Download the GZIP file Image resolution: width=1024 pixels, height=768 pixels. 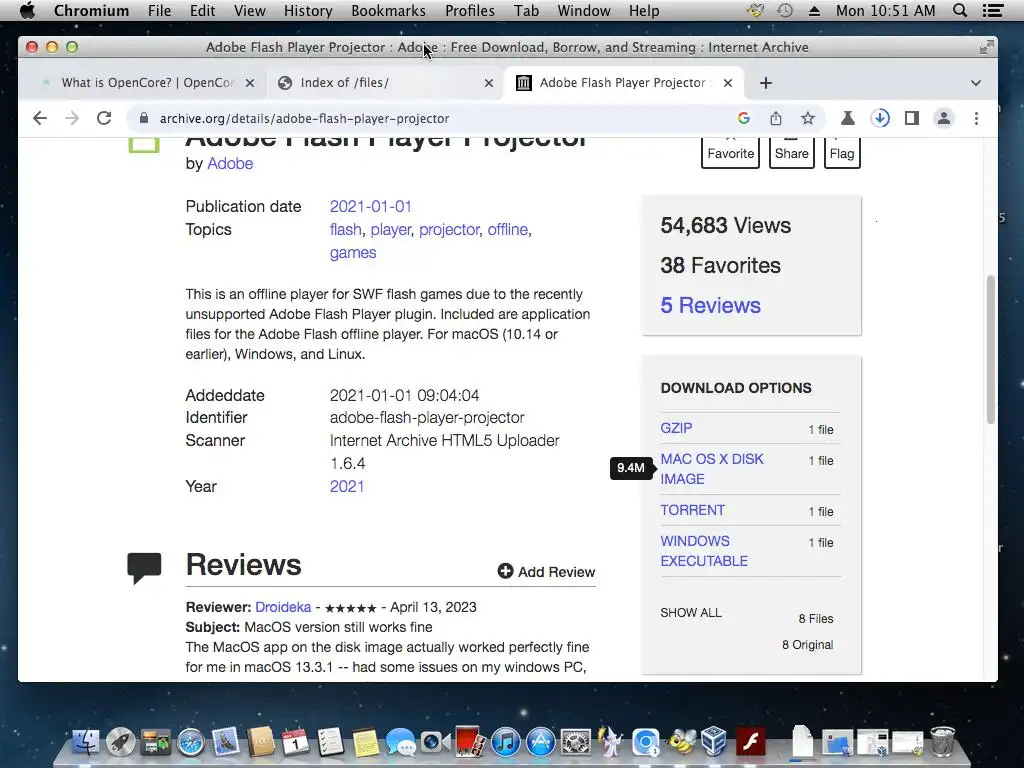(676, 428)
